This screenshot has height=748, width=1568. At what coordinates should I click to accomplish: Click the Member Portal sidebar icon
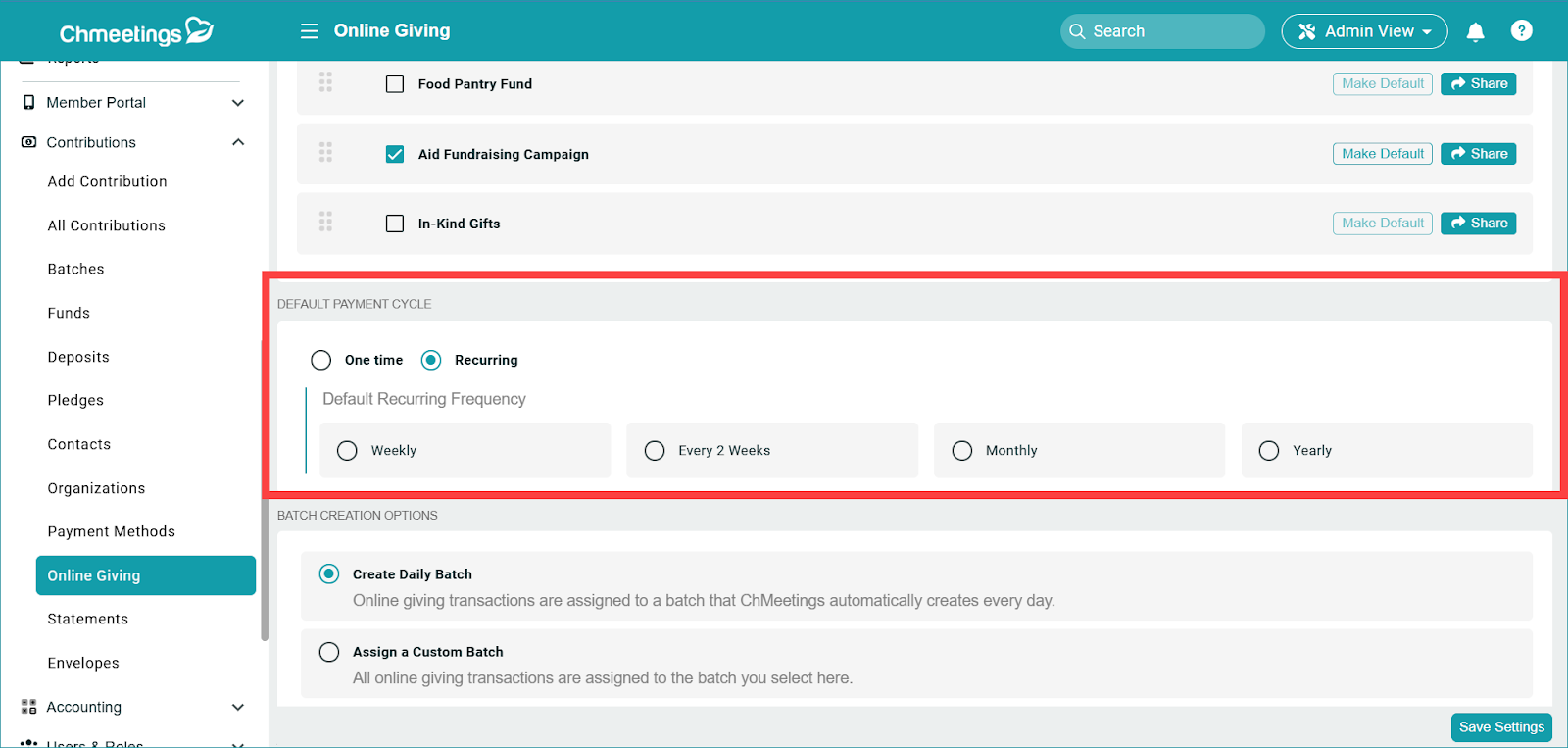click(28, 103)
